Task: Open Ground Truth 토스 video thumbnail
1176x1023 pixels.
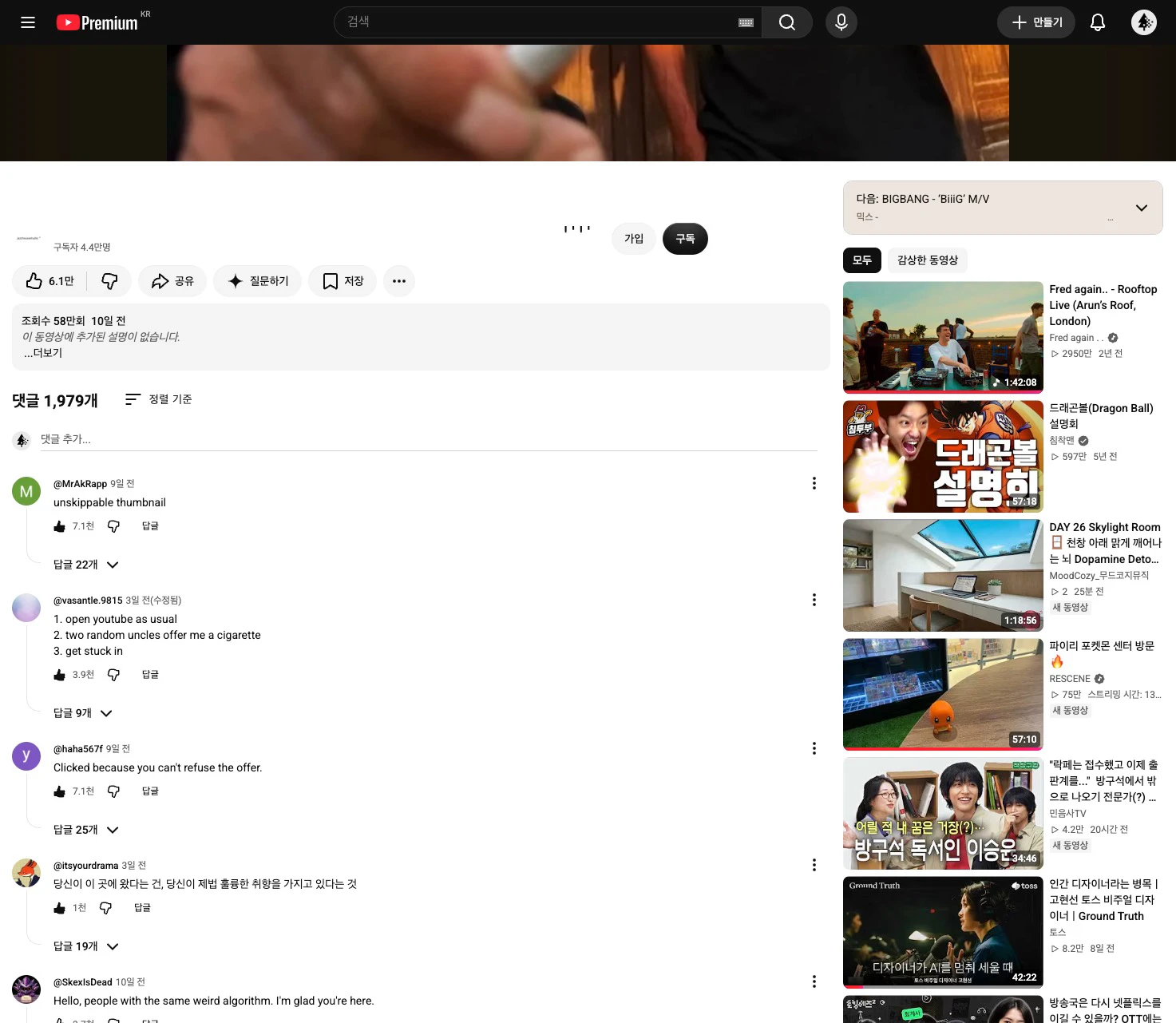Action: pyautogui.click(x=943, y=933)
